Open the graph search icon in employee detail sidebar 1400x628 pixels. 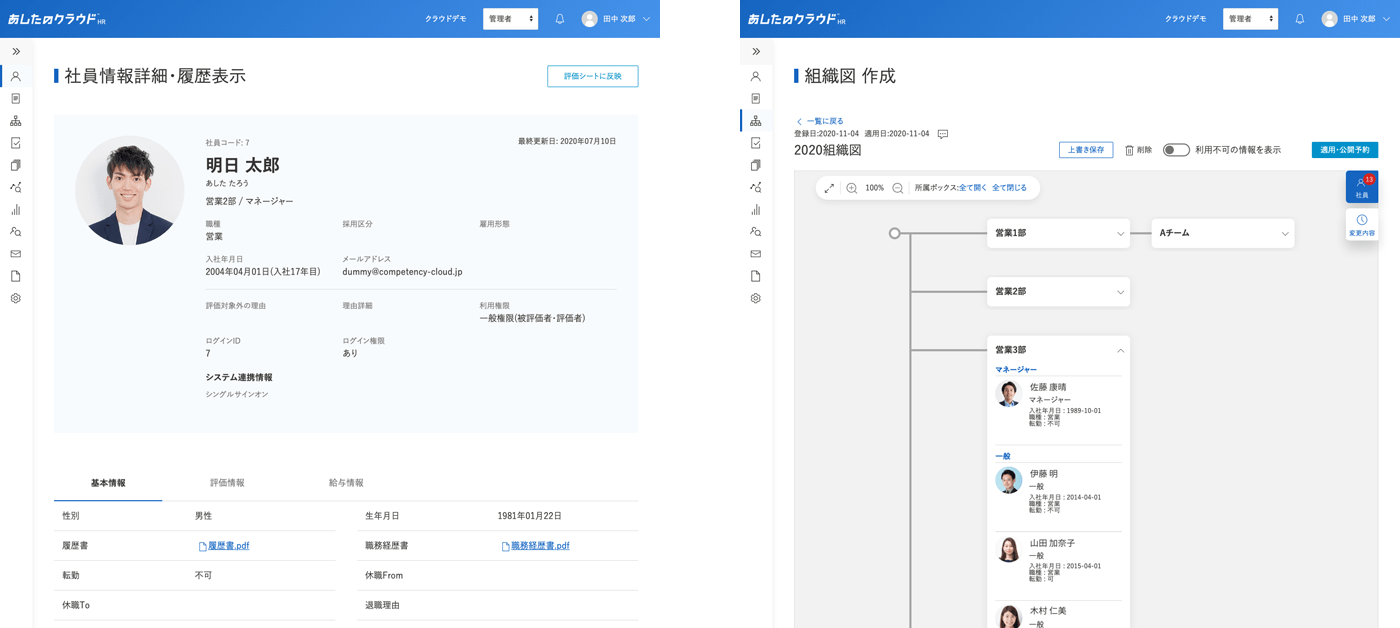click(16, 187)
